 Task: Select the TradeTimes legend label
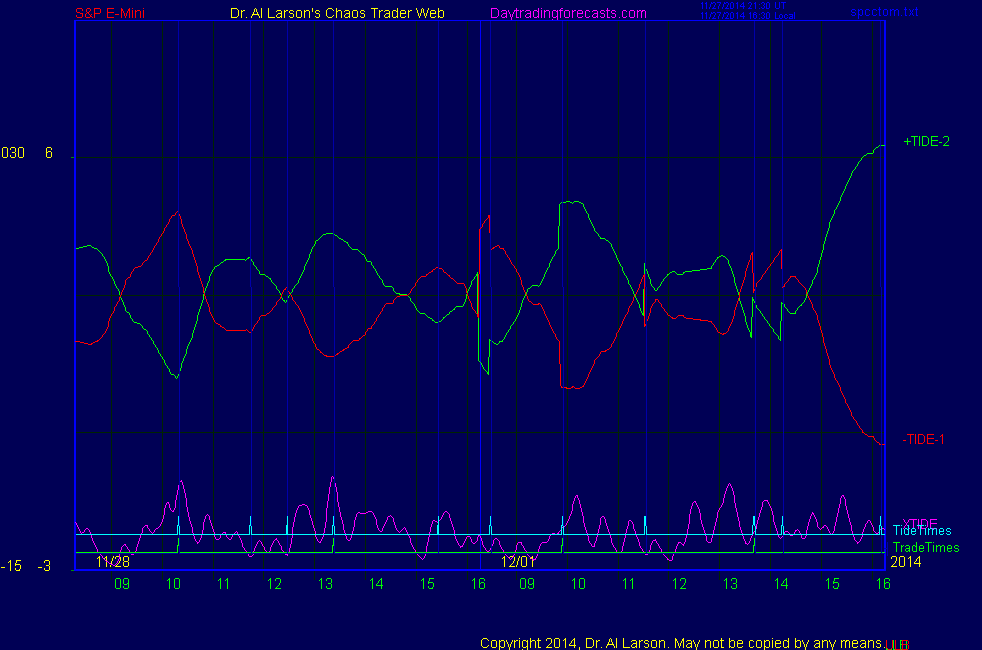pyautogui.click(x=926, y=547)
